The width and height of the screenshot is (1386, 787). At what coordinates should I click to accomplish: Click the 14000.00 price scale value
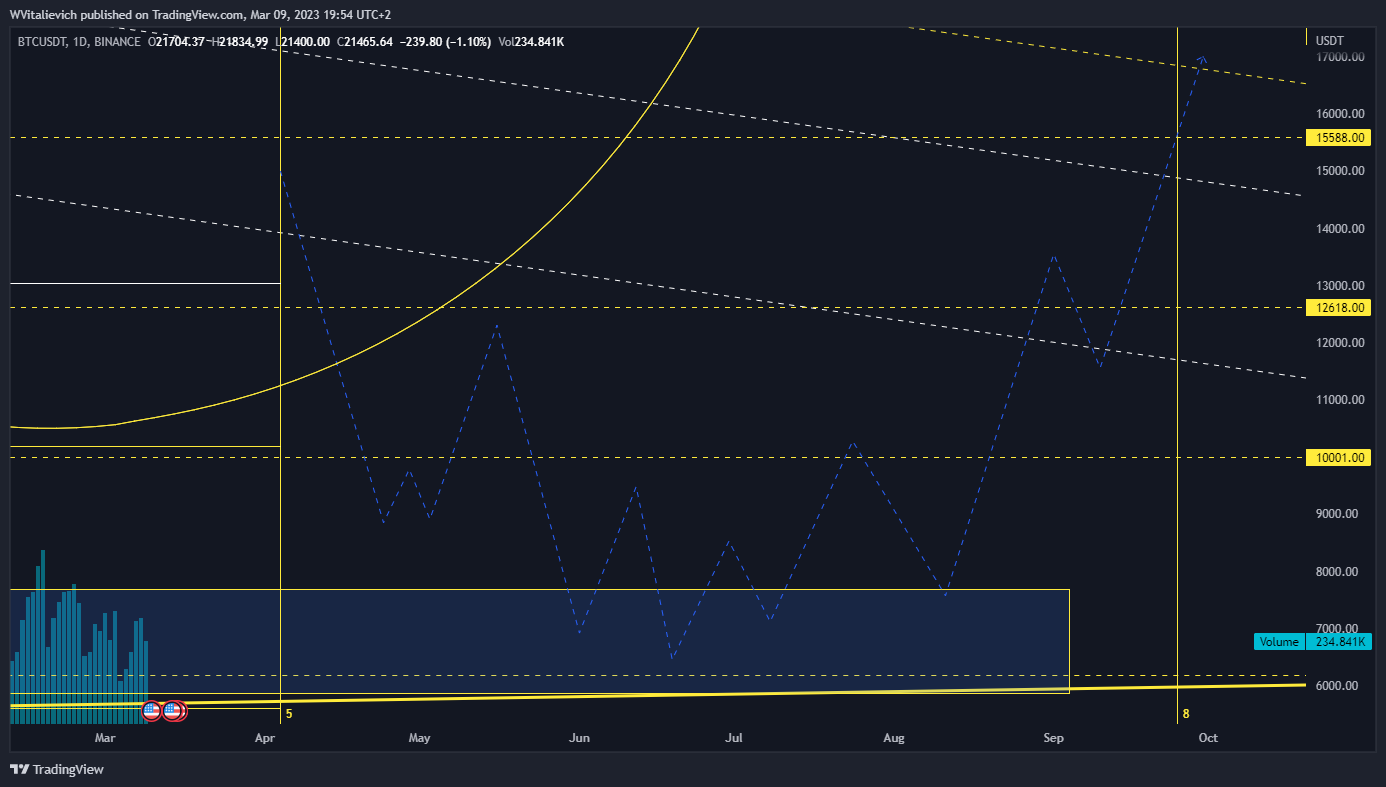pos(1340,229)
